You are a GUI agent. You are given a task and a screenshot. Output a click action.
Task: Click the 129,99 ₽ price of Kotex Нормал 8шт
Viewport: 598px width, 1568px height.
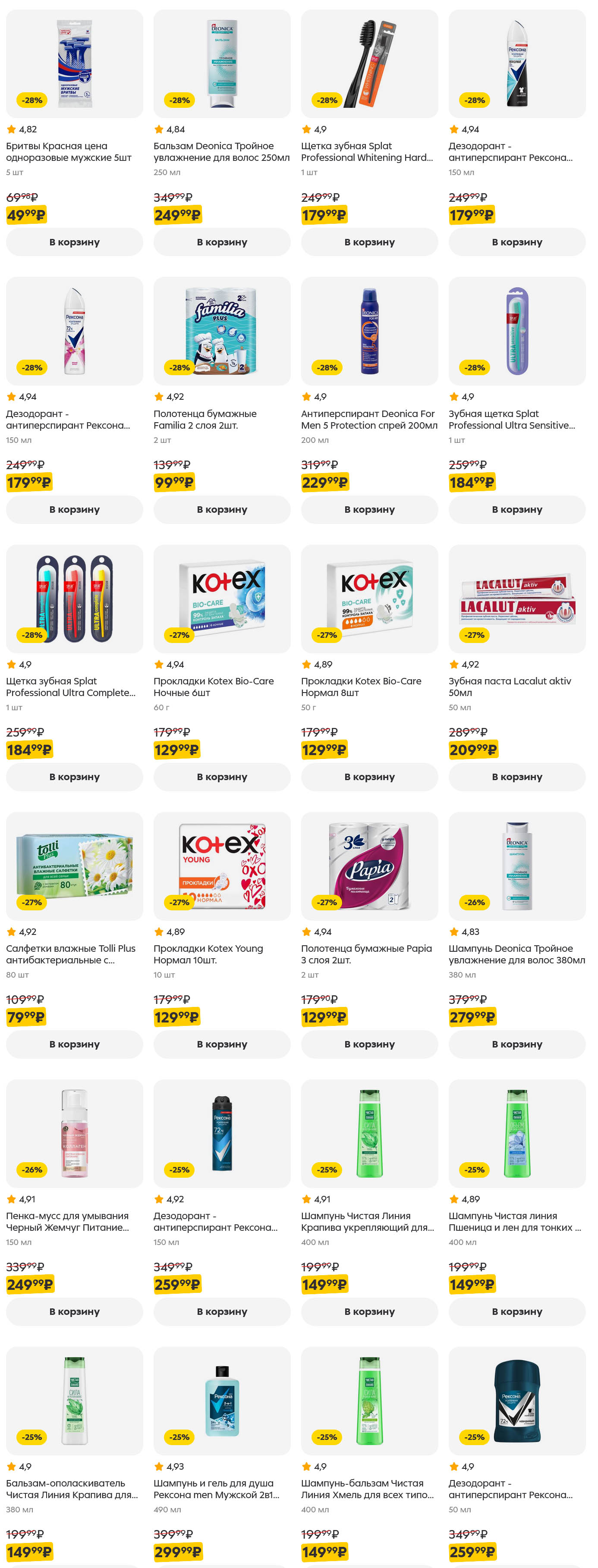coord(324,750)
